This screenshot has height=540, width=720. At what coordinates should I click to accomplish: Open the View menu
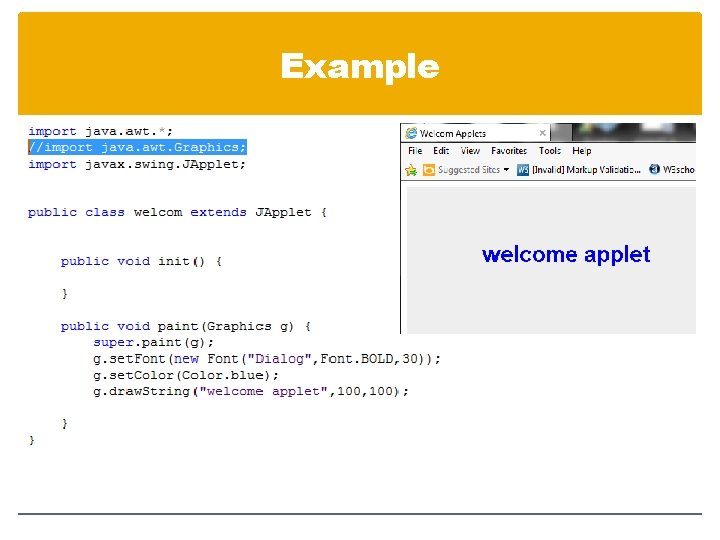[x=470, y=151]
